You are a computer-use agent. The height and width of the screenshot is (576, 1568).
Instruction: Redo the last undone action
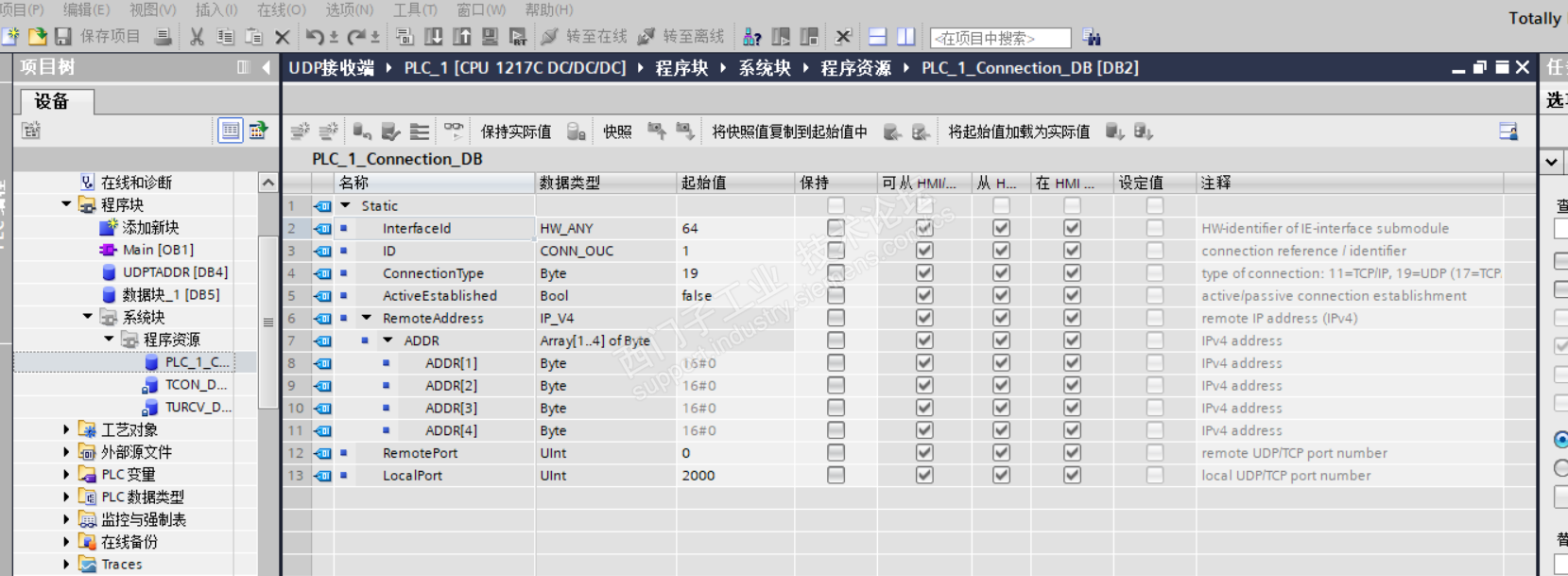coord(356,37)
